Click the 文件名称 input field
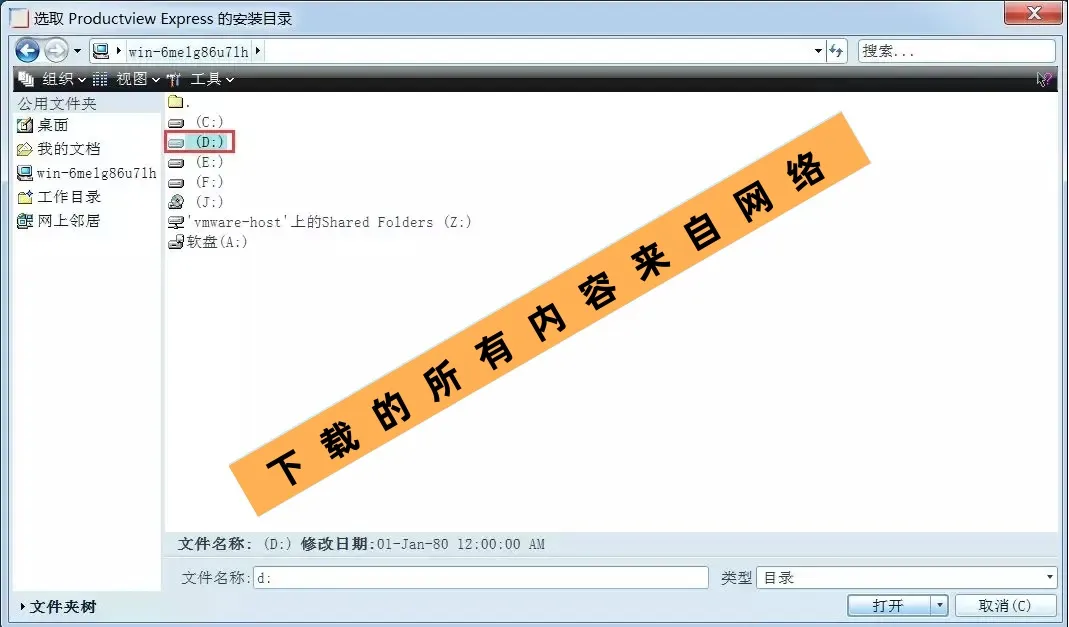The image size is (1069, 627). (481, 578)
